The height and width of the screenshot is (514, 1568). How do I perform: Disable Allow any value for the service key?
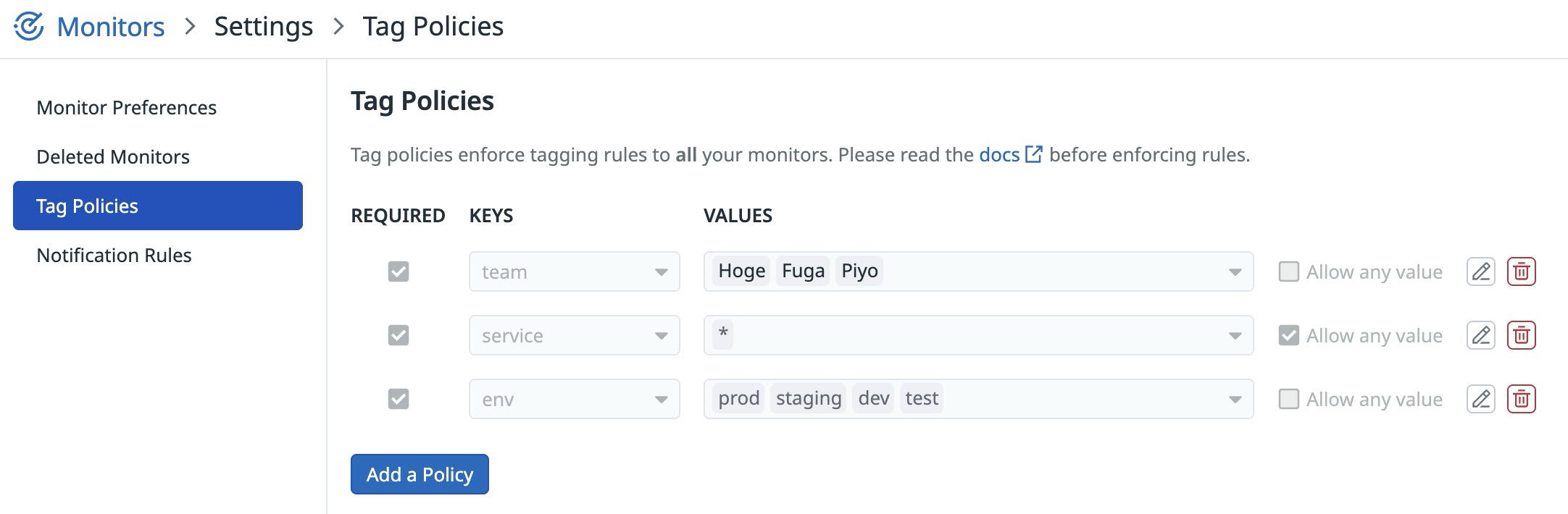(1289, 335)
